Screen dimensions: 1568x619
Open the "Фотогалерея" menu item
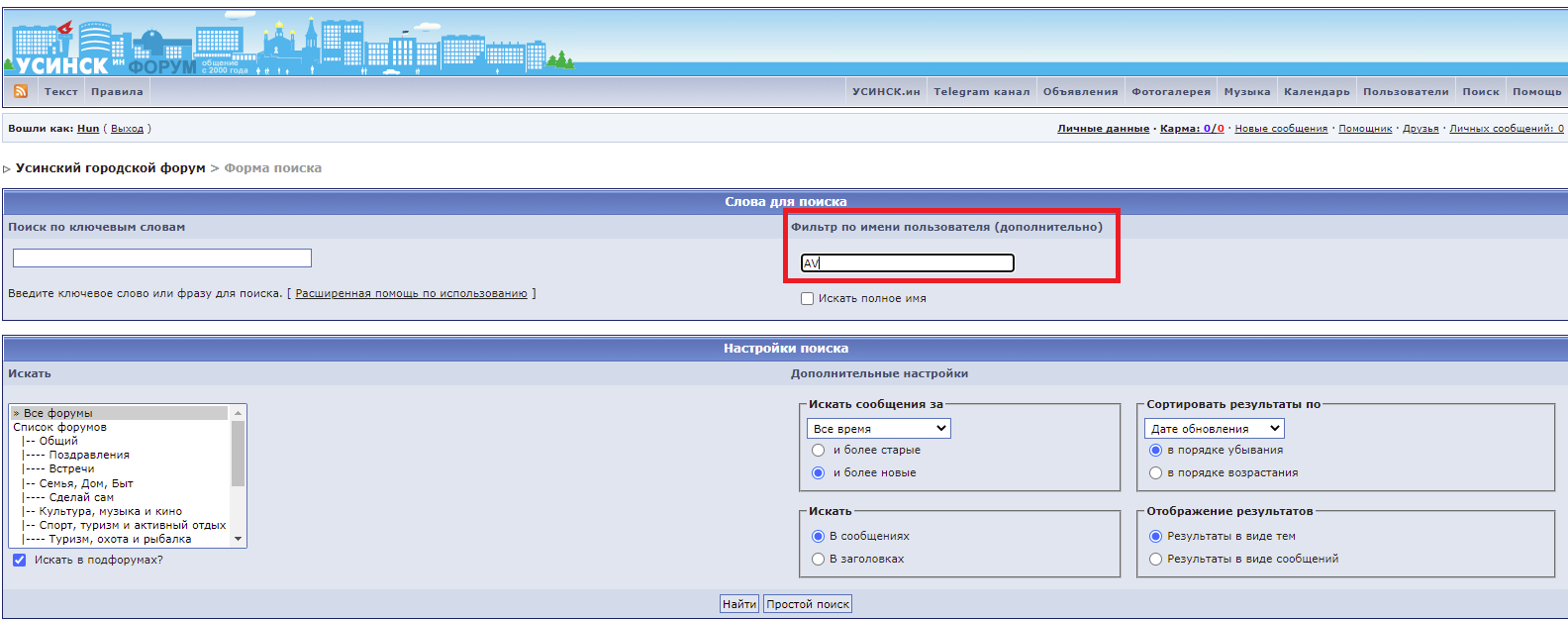pyautogui.click(x=1171, y=91)
